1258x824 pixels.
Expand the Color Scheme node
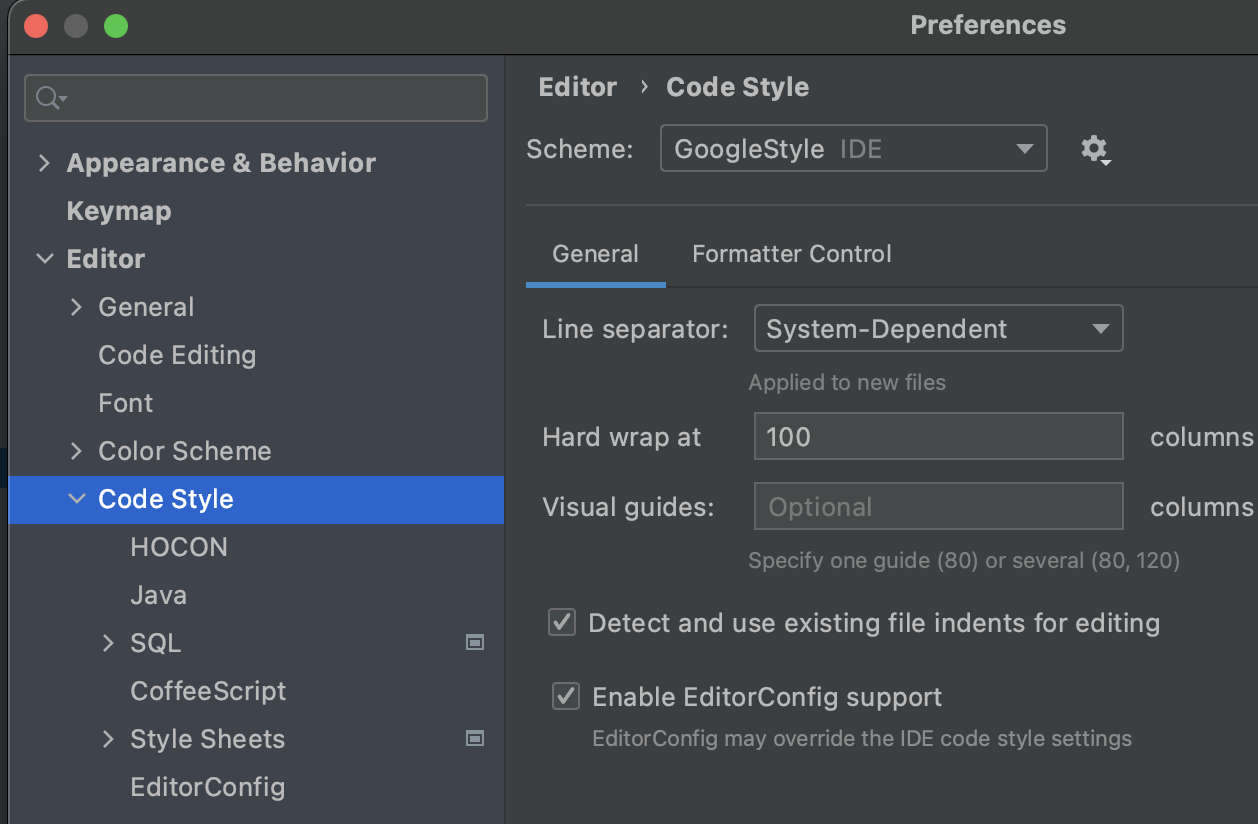click(x=76, y=451)
